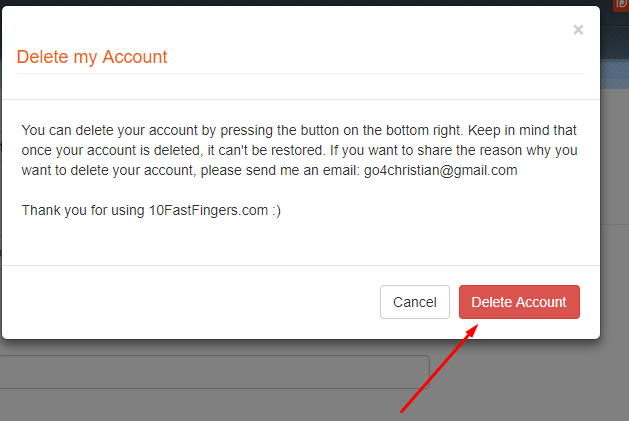The width and height of the screenshot is (629, 421).
Task: Click the "Delete my Account" heading
Action: (x=92, y=57)
